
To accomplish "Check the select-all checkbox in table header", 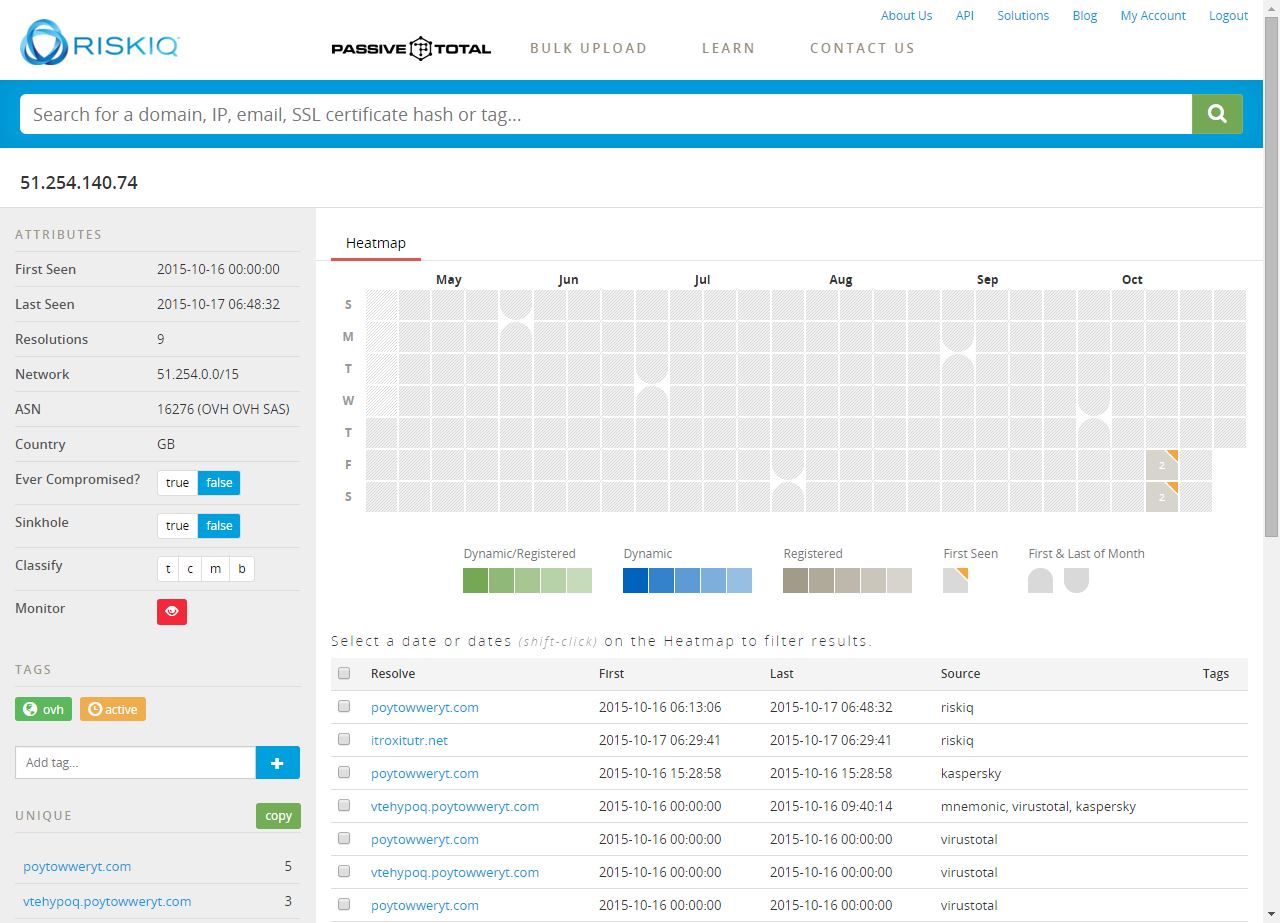I will (344, 673).
